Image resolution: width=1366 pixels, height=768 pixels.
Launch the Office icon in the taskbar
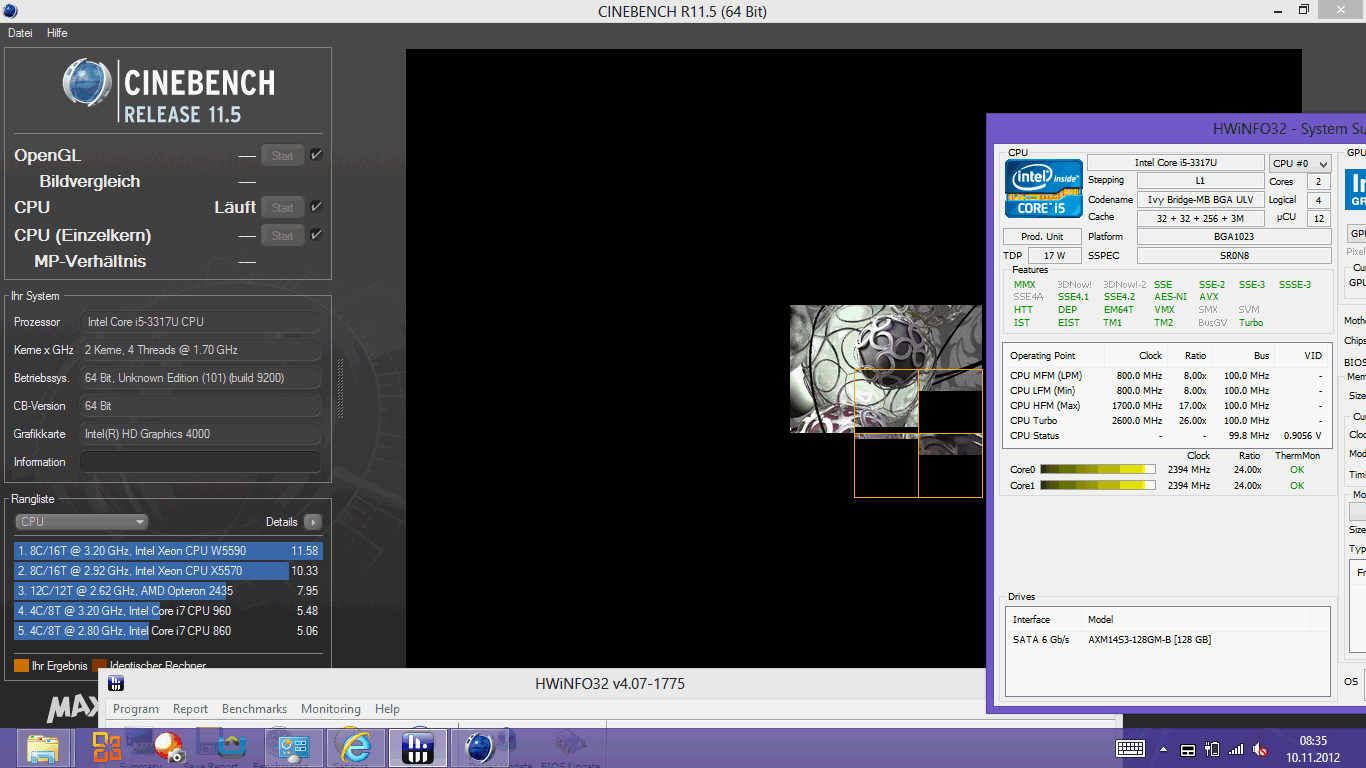[106, 748]
